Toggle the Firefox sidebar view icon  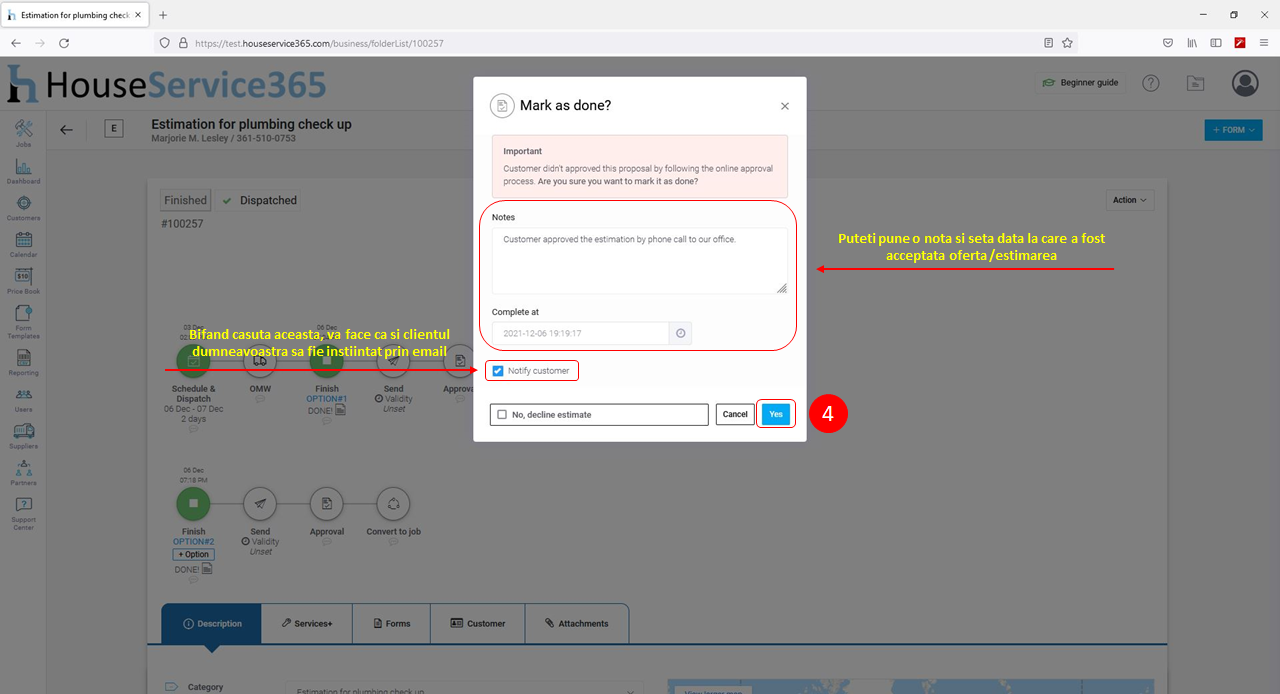coord(1216,43)
